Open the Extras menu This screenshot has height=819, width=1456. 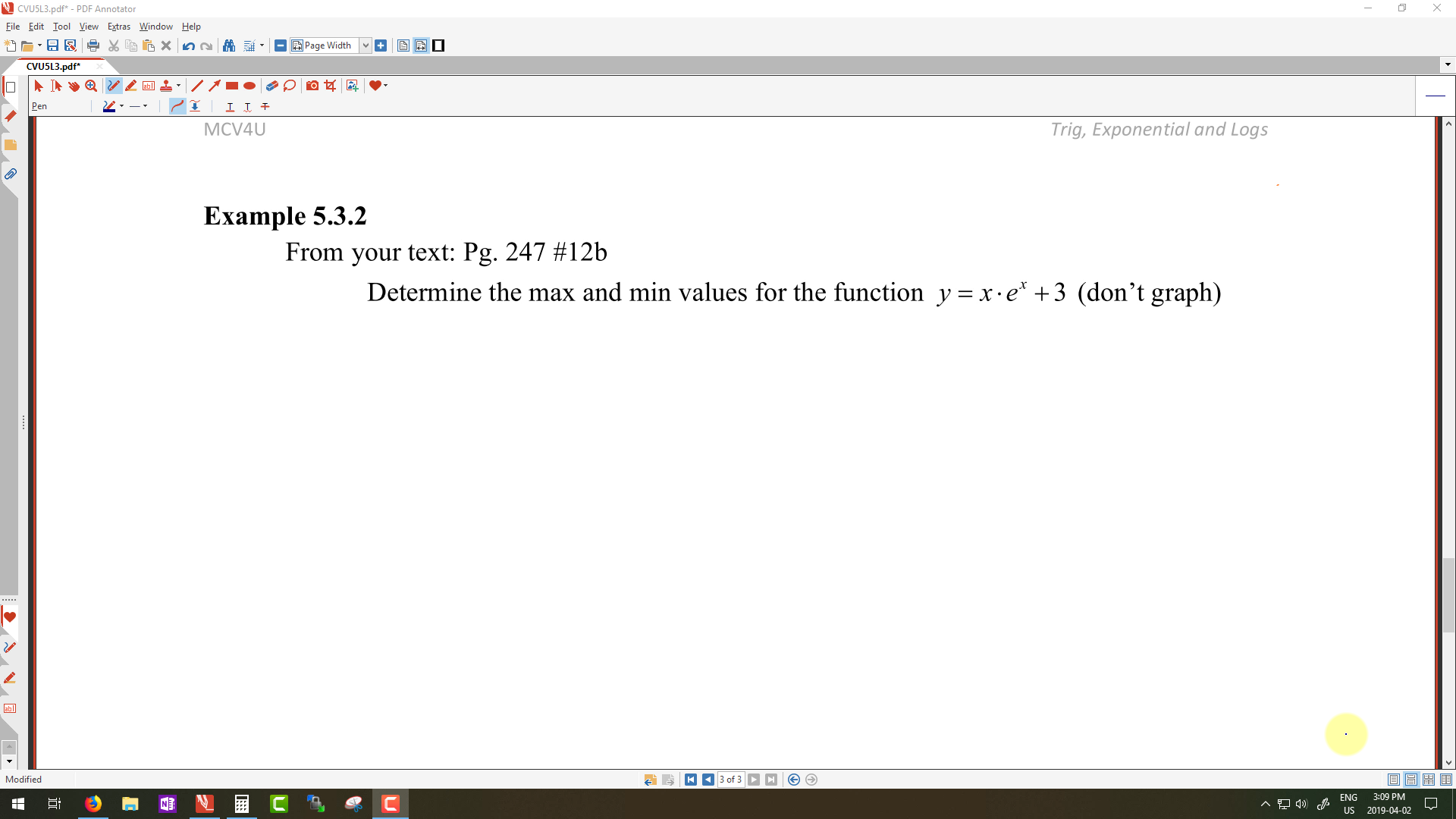pos(118,27)
